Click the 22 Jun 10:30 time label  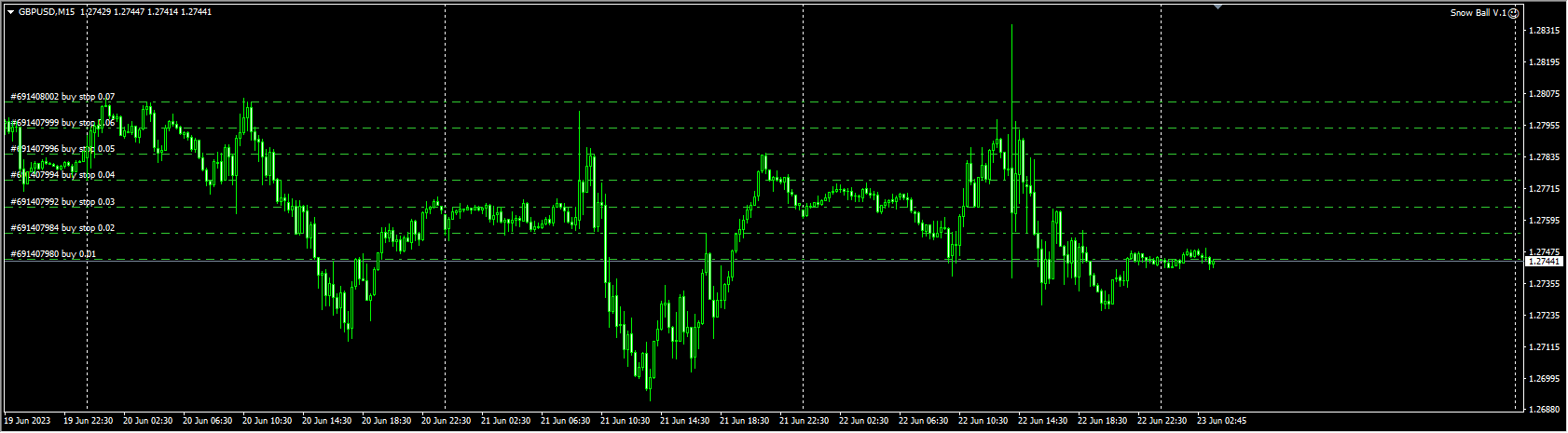tap(983, 421)
